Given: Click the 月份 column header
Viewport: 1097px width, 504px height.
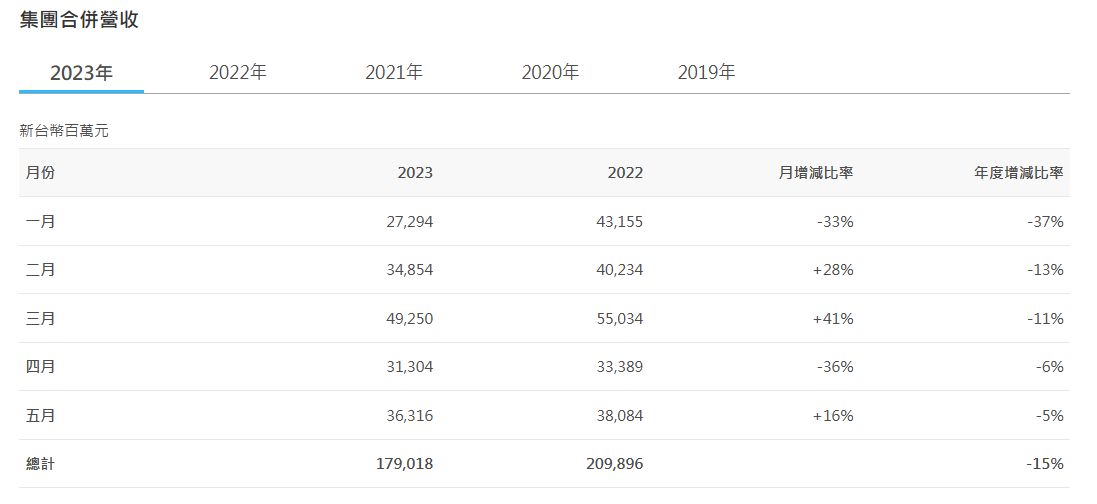Looking at the screenshot, I should [41, 173].
